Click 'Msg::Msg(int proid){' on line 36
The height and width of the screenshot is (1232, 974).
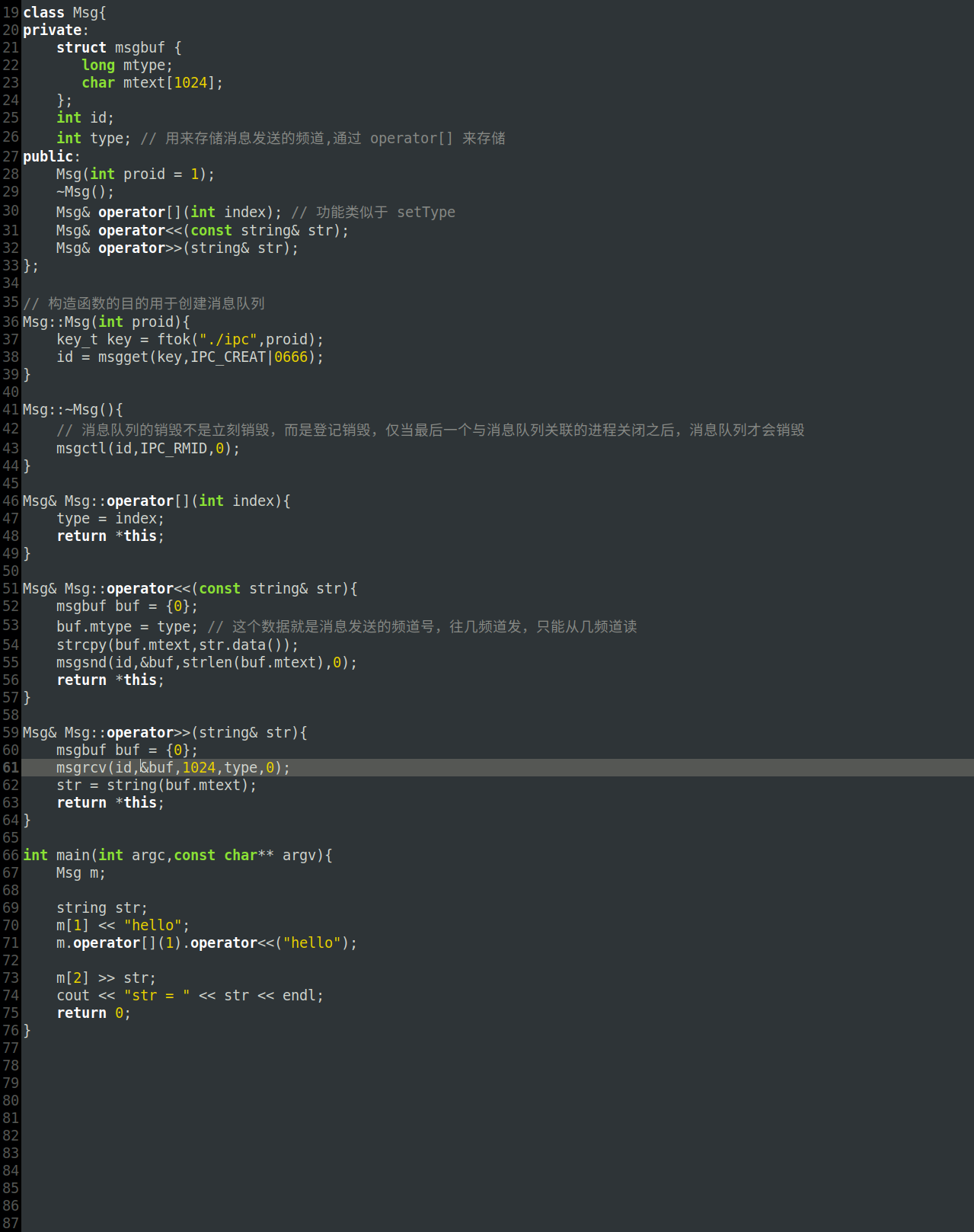click(x=107, y=322)
